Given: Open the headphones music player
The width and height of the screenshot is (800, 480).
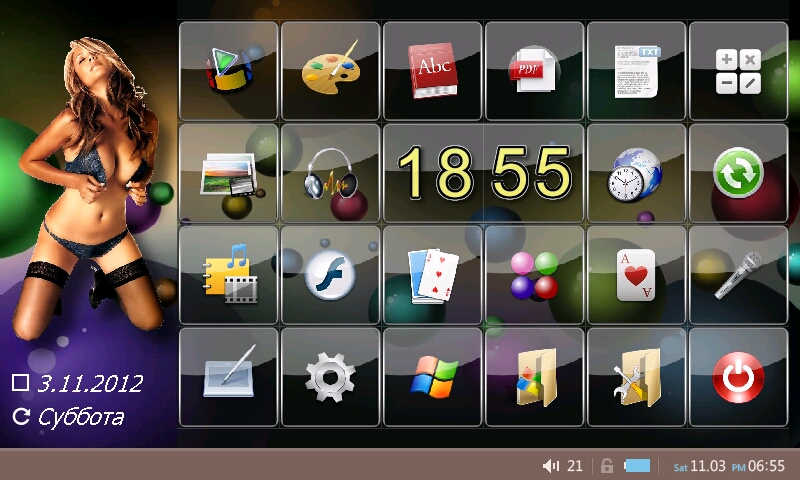Looking at the screenshot, I should click(x=330, y=173).
